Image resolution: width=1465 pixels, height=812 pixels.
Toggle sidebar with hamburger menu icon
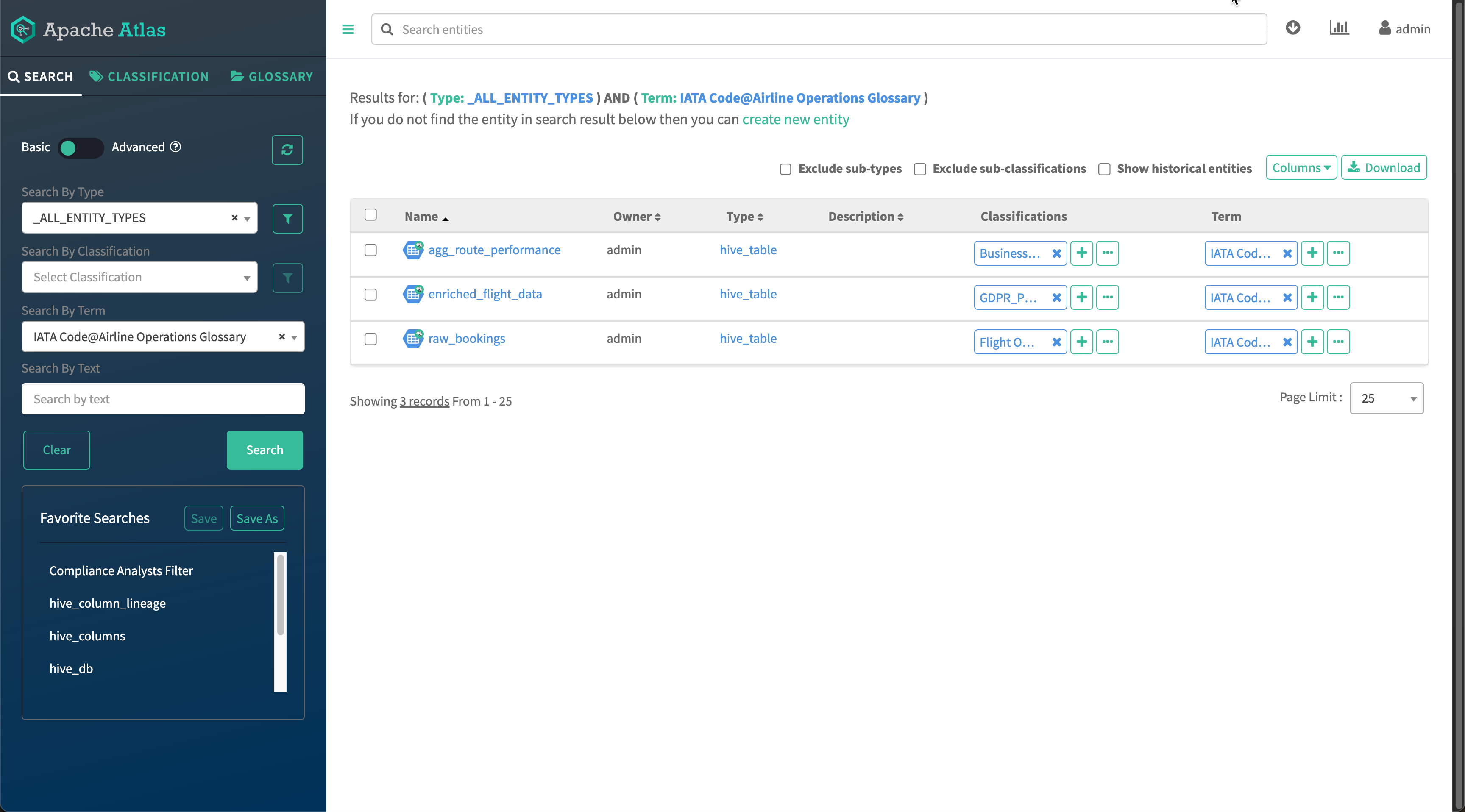(348, 29)
